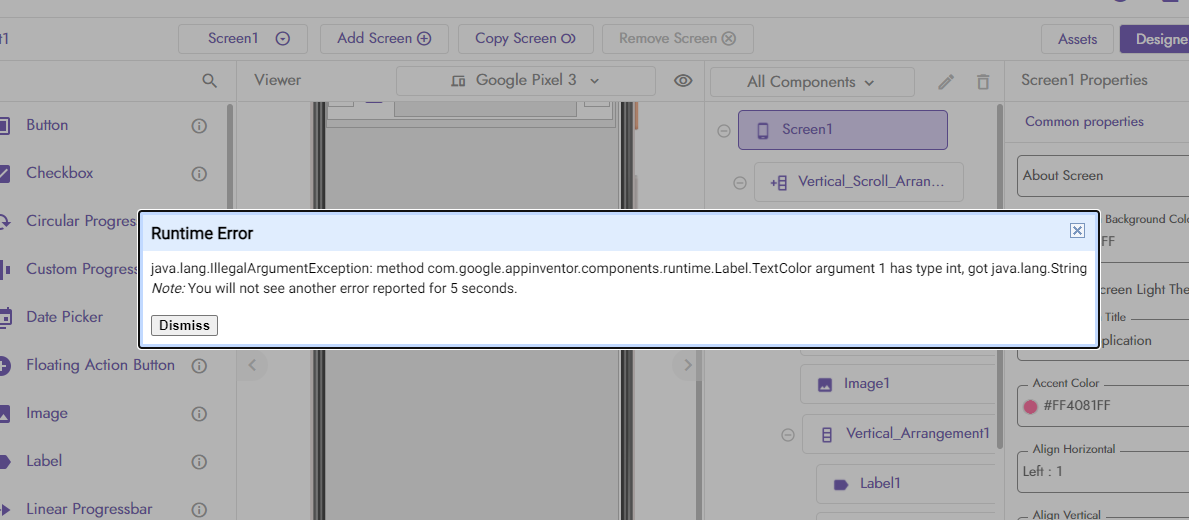Viewport: 1189px width, 520px height.
Task: Collapse the Screen1 tree node
Action: 723,130
